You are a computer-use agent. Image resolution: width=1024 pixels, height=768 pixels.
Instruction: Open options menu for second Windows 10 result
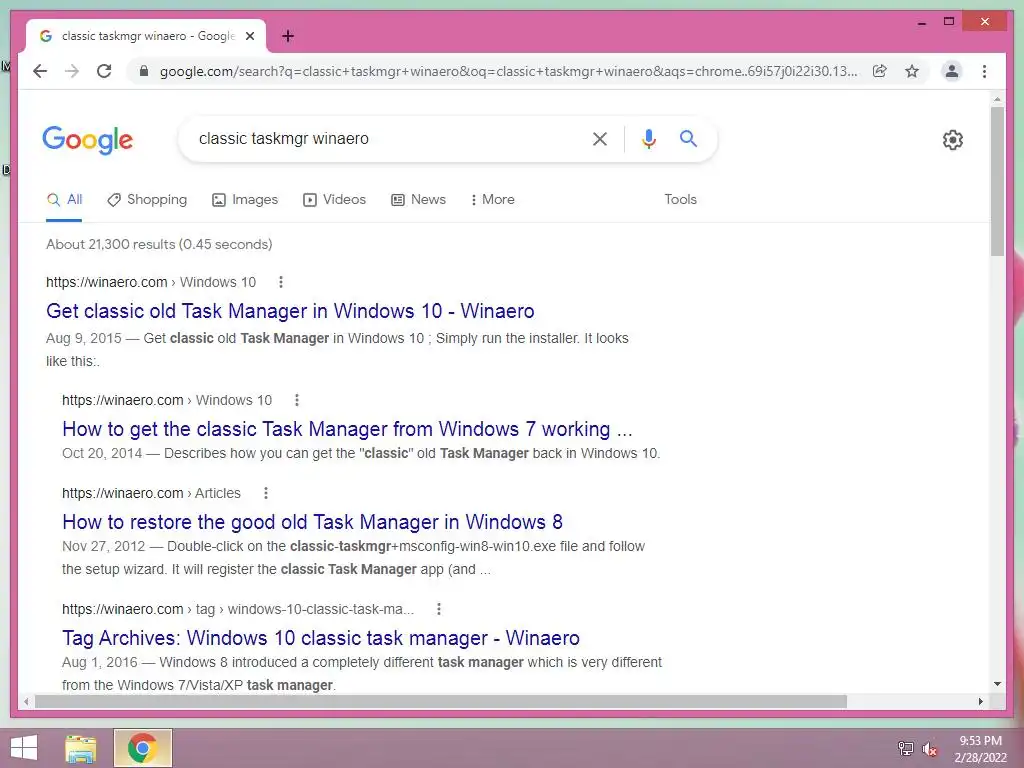[296, 400]
